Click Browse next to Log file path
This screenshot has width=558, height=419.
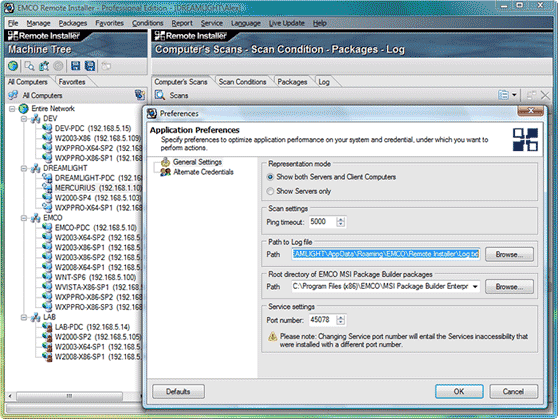pyautogui.click(x=509, y=255)
